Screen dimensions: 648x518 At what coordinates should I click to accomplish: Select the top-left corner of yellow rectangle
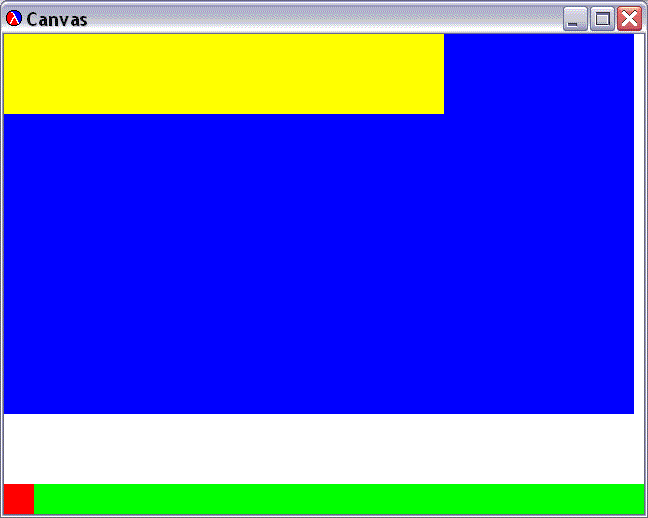pyautogui.click(x=6, y=36)
